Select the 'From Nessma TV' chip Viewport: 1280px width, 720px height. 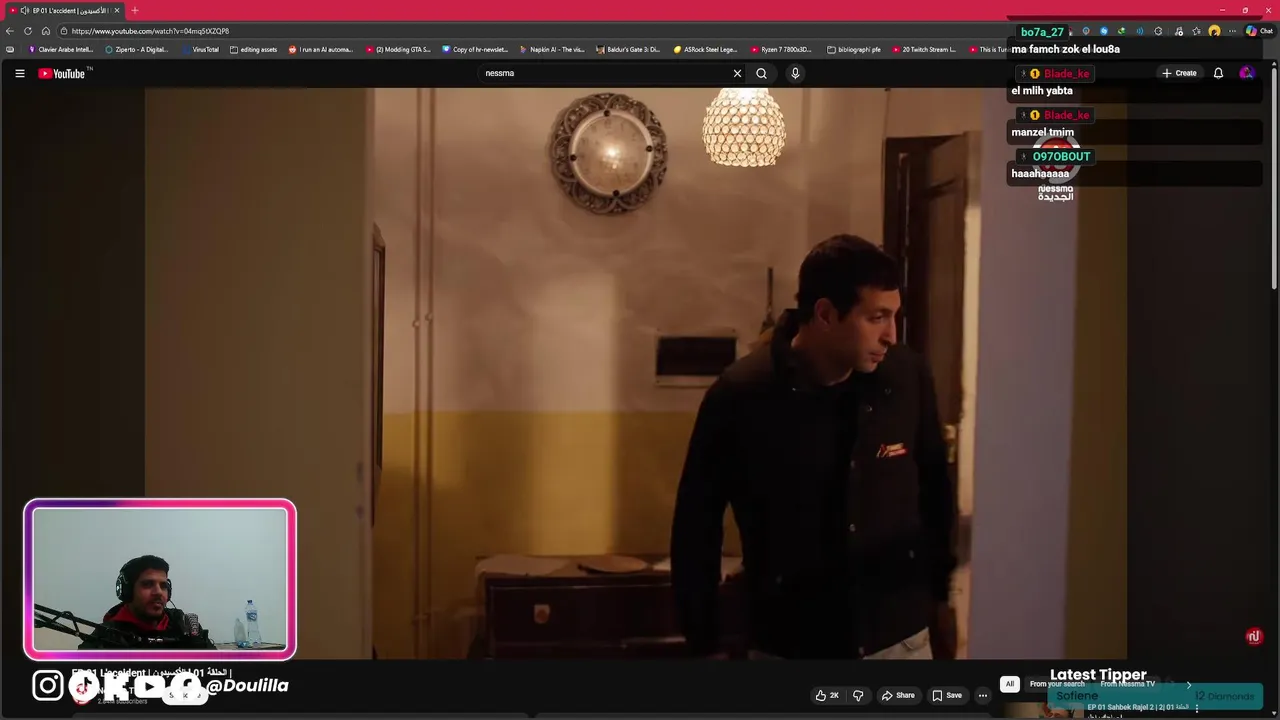click(1127, 684)
